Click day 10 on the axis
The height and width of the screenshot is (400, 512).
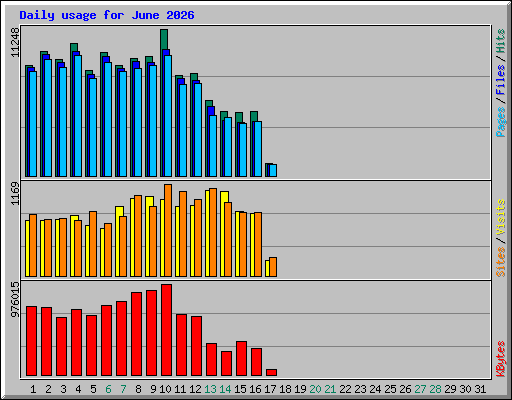pos(165,389)
